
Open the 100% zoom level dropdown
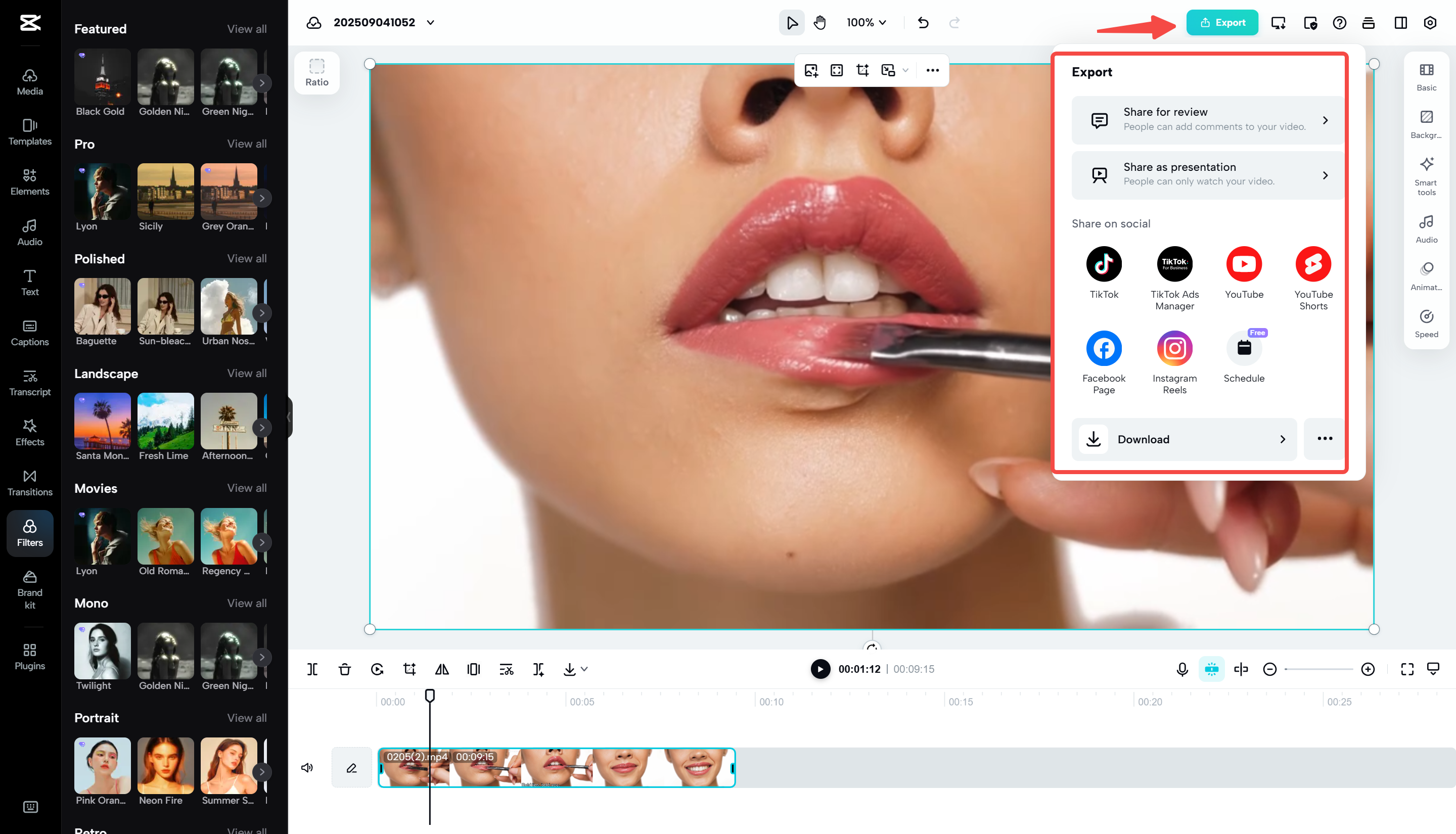(866, 23)
